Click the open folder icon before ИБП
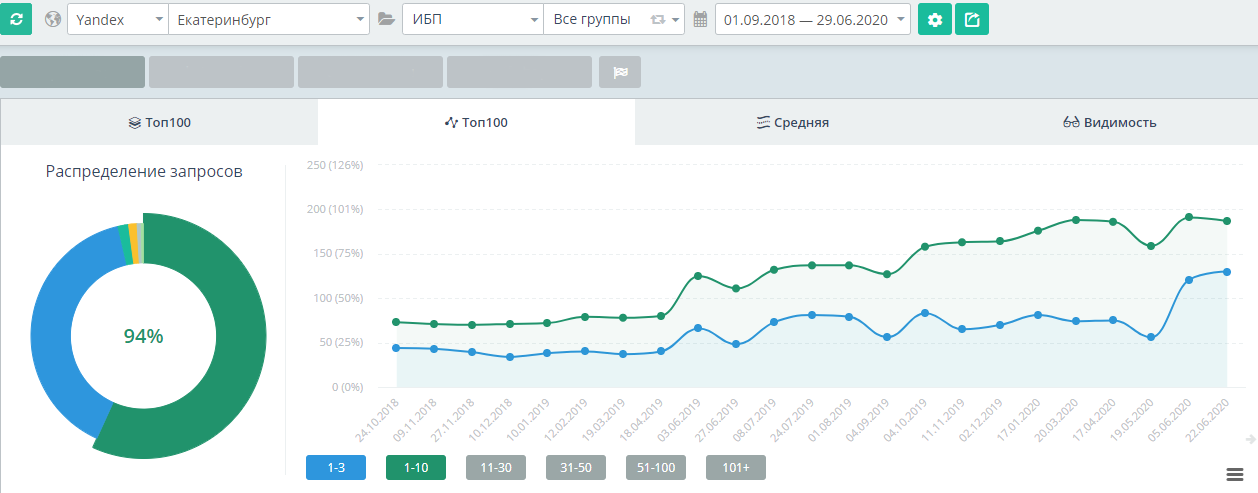 click(x=387, y=19)
